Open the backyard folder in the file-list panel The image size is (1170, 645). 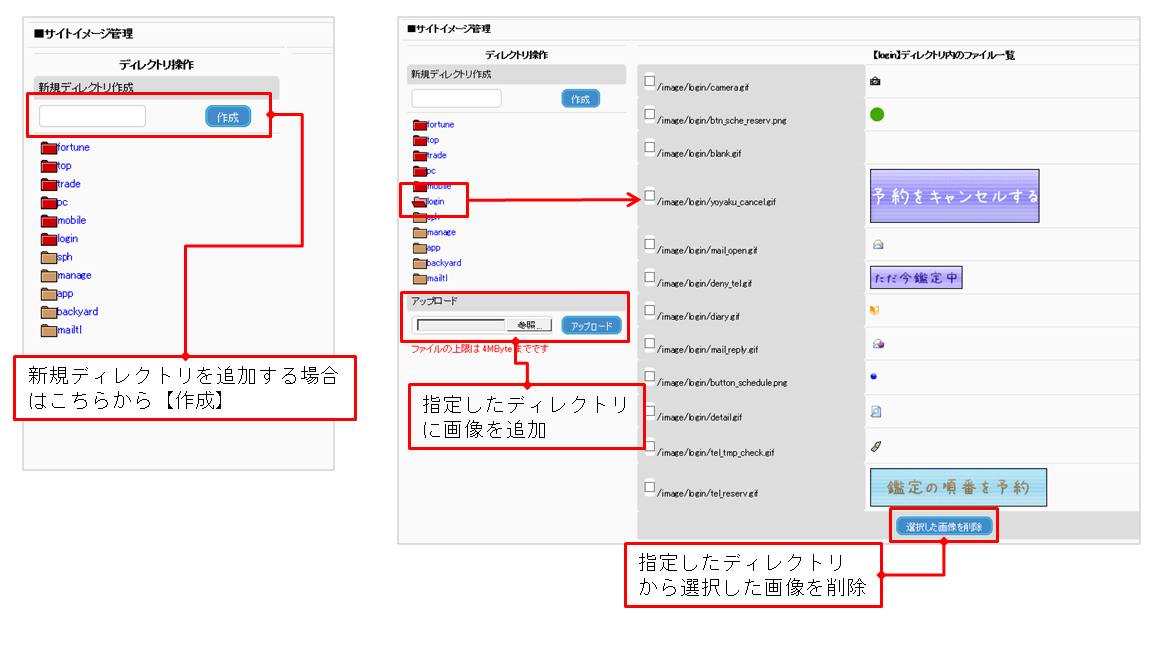click(444, 263)
